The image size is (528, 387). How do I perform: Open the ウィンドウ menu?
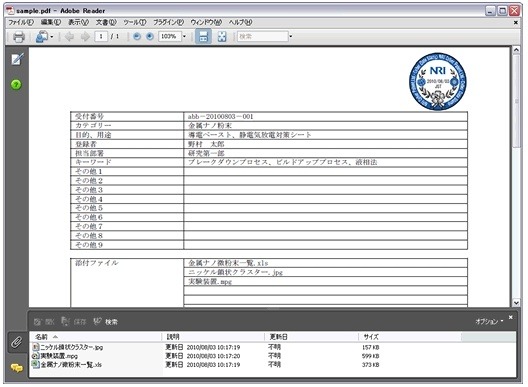click(206, 22)
